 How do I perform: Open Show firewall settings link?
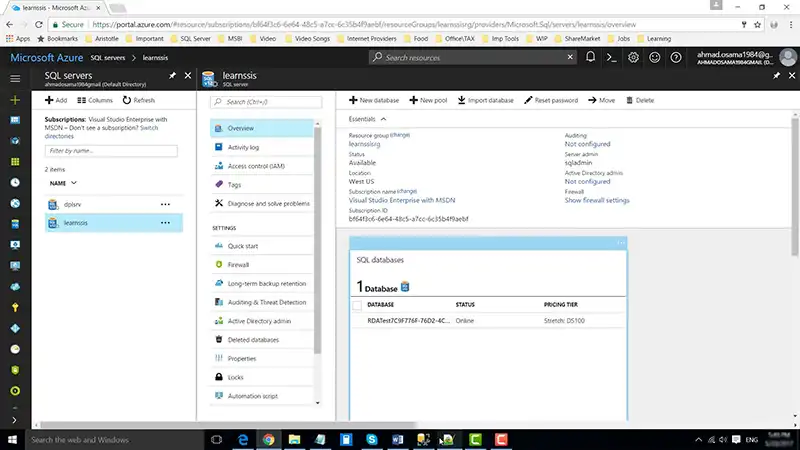coord(597,201)
